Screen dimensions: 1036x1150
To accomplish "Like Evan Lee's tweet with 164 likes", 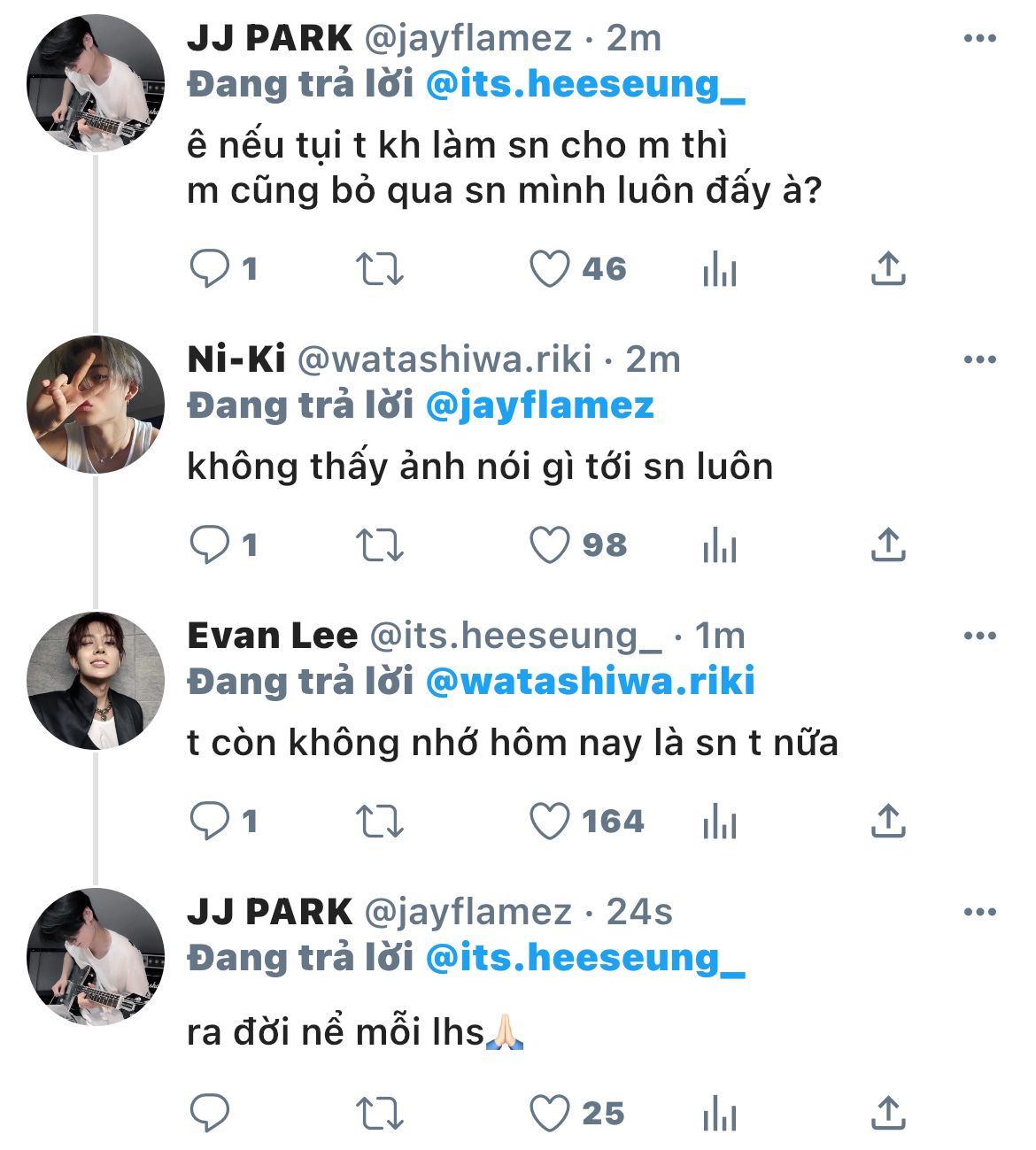I will pyautogui.click(x=550, y=821).
